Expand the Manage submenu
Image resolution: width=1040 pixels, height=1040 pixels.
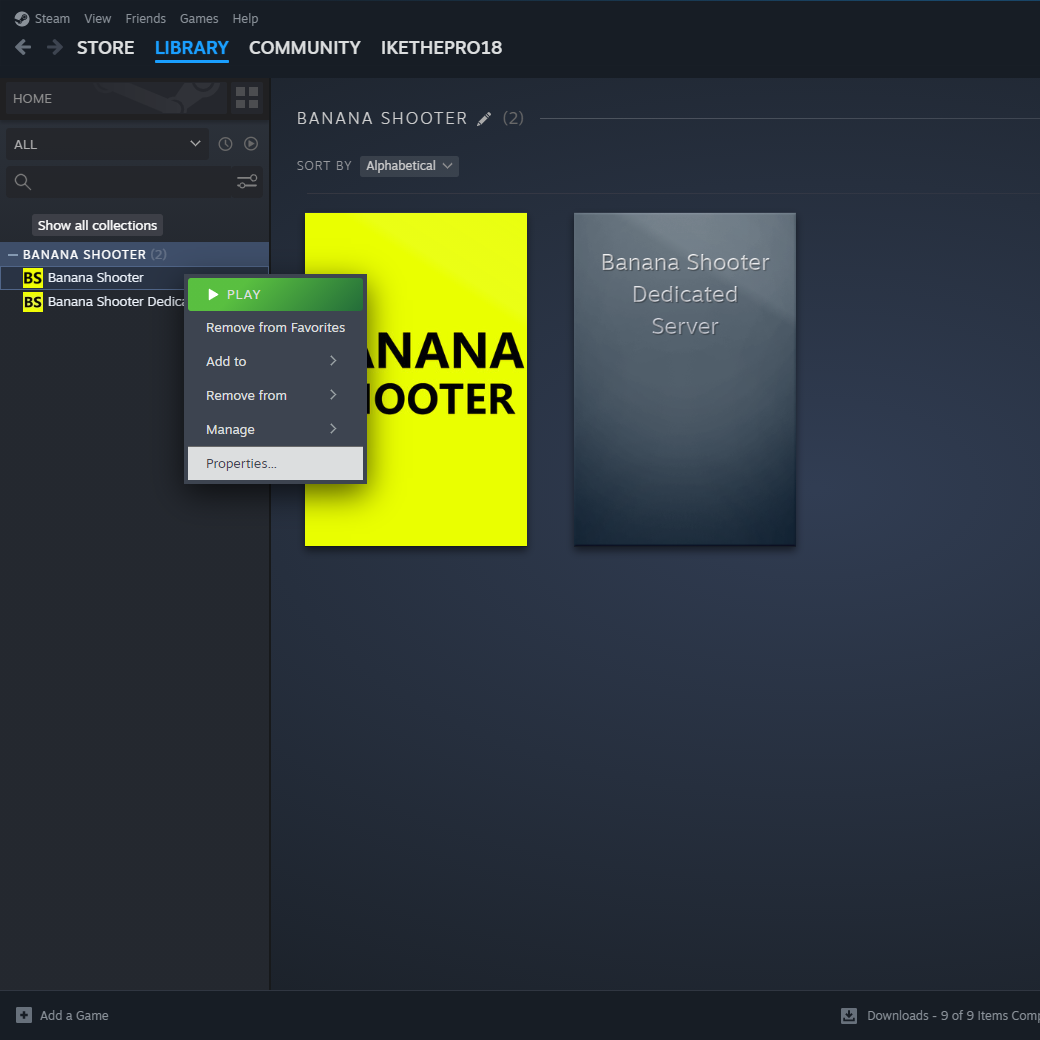point(275,429)
